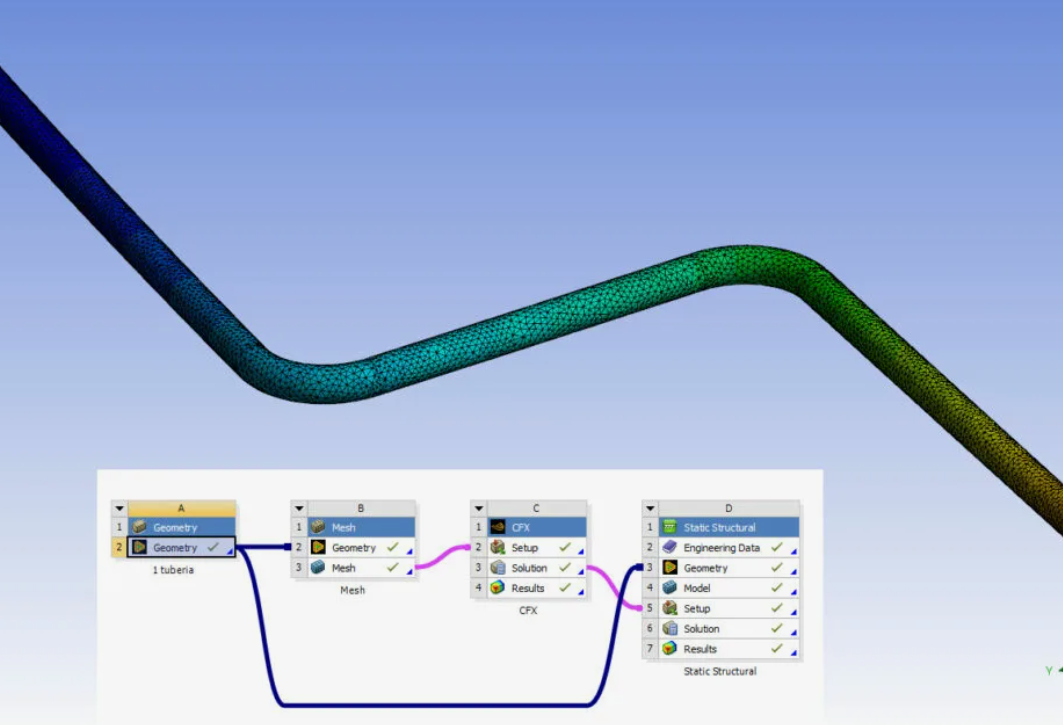
Task: Select the Results cell text in system D row 7
Action: click(x=700, y=649)
